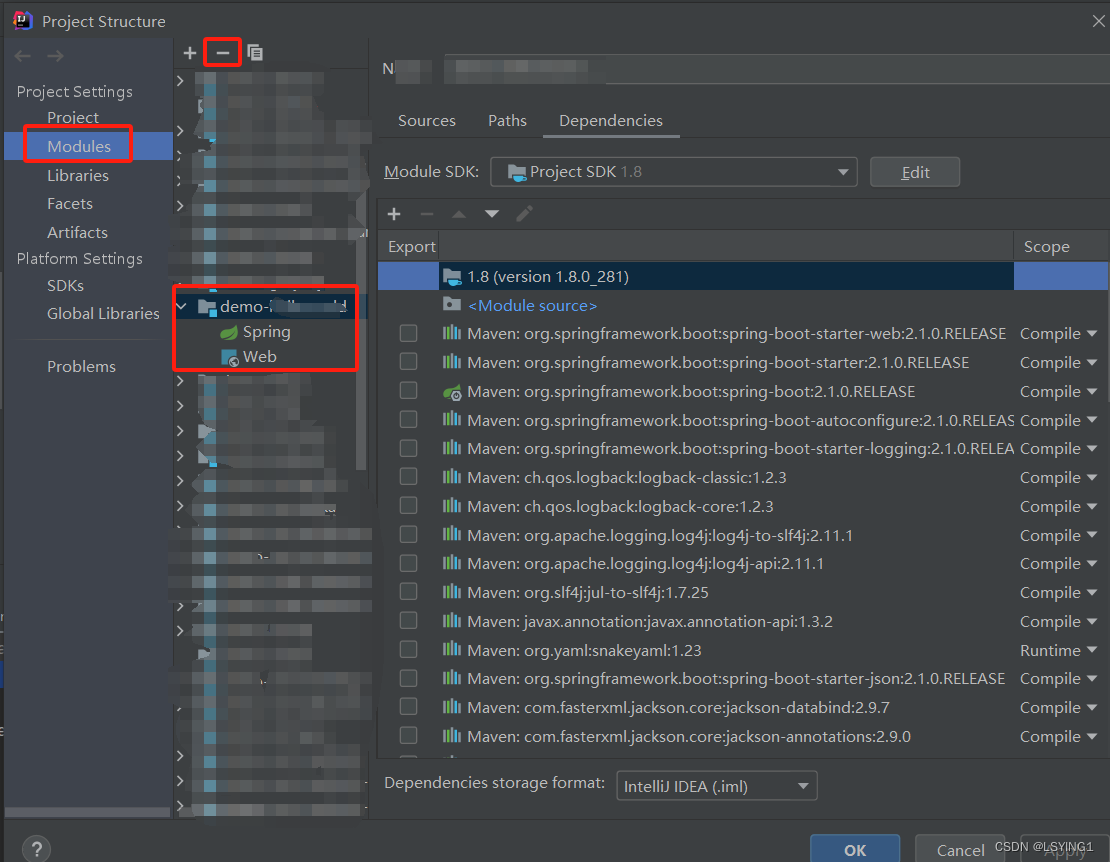Move dependency down with triangle arrow

coord(492,214)
